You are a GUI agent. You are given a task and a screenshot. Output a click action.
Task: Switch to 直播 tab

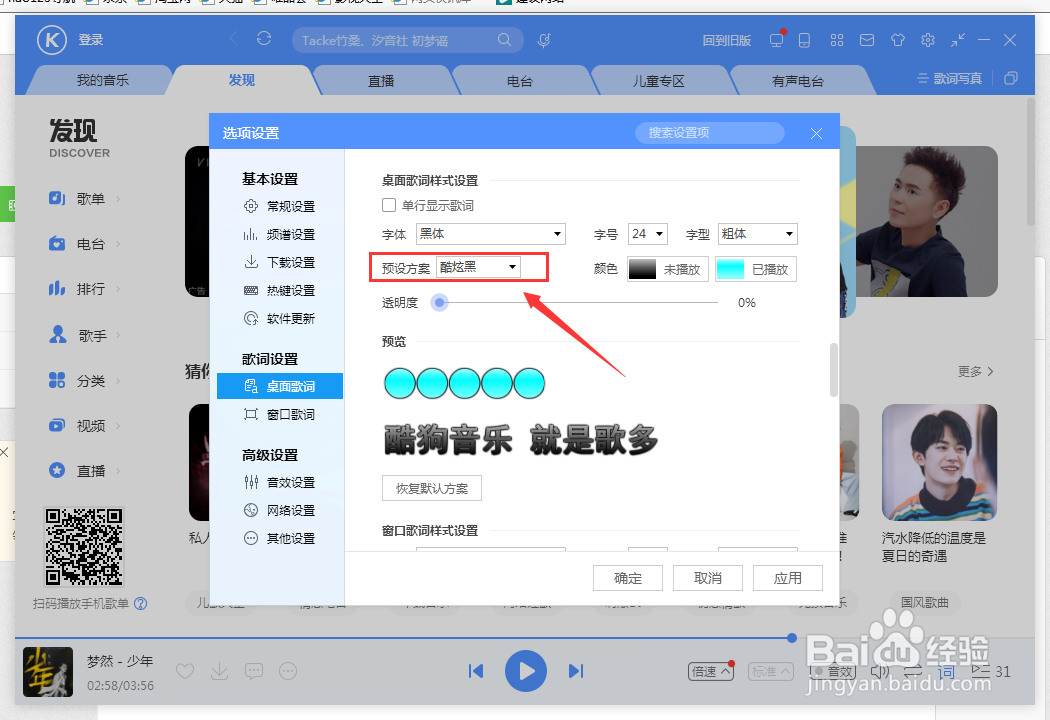point(381,81)
